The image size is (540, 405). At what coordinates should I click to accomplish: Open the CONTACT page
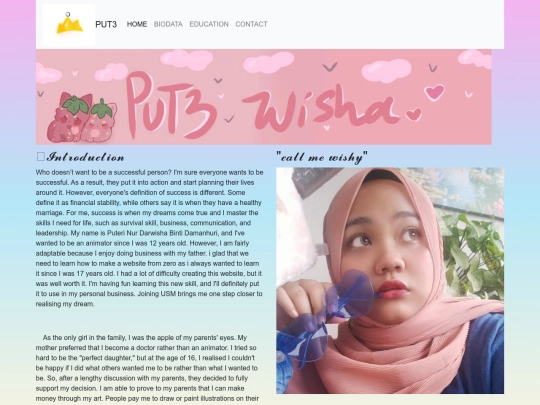(x=251, y=24)
